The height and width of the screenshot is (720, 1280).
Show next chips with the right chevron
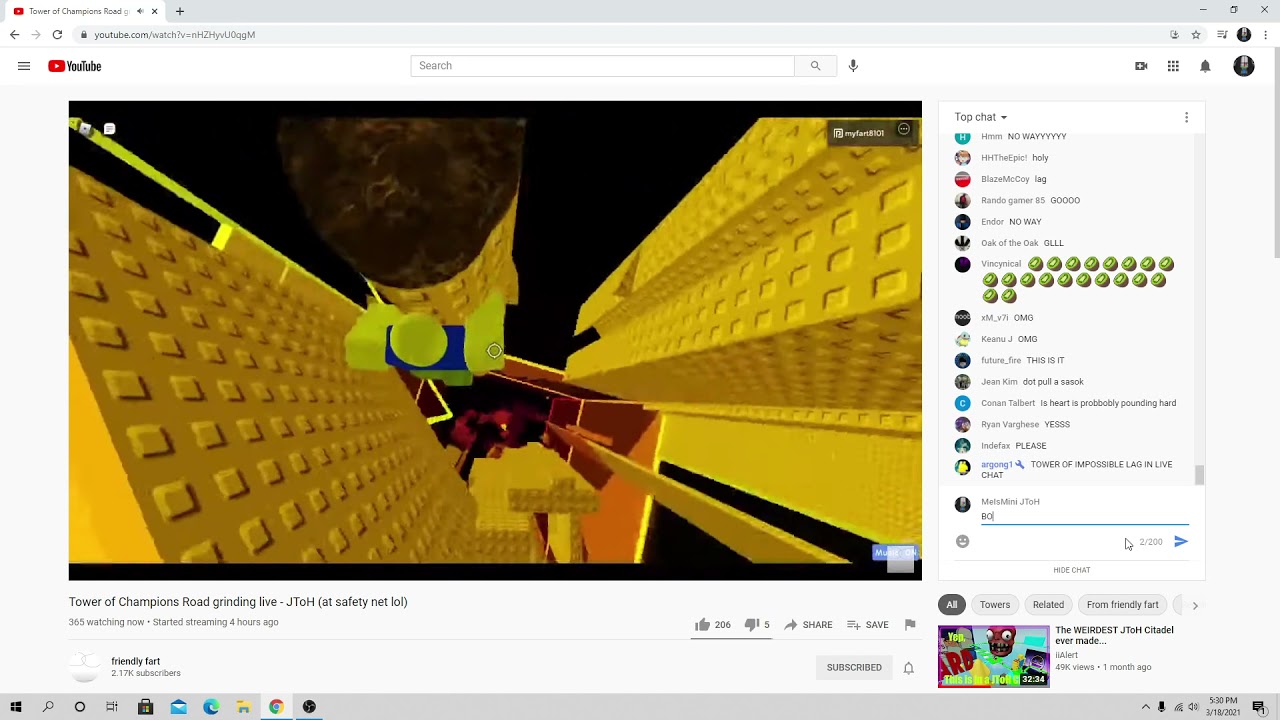[x=1194, y=605]
